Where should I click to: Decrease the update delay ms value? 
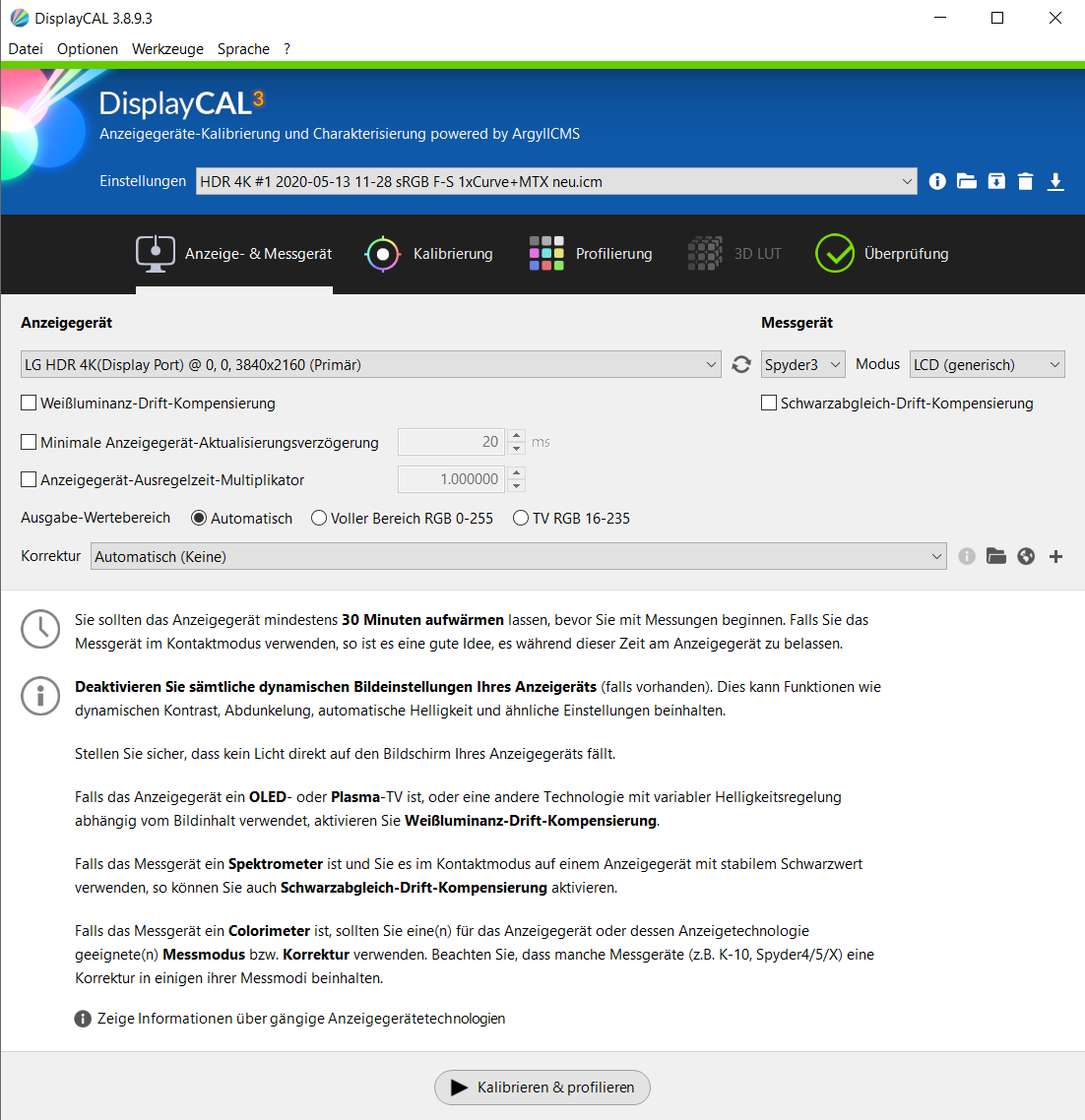point(517,449)
